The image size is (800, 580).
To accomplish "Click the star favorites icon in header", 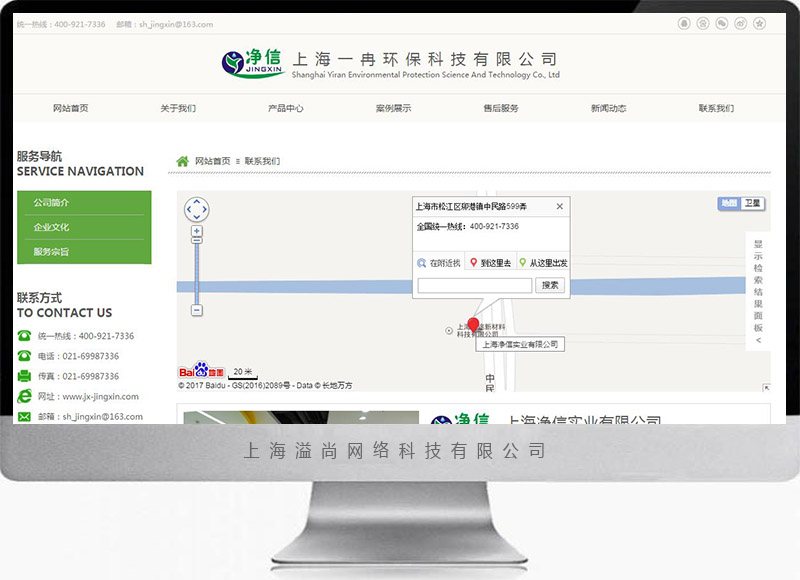I will pos(759,23).
